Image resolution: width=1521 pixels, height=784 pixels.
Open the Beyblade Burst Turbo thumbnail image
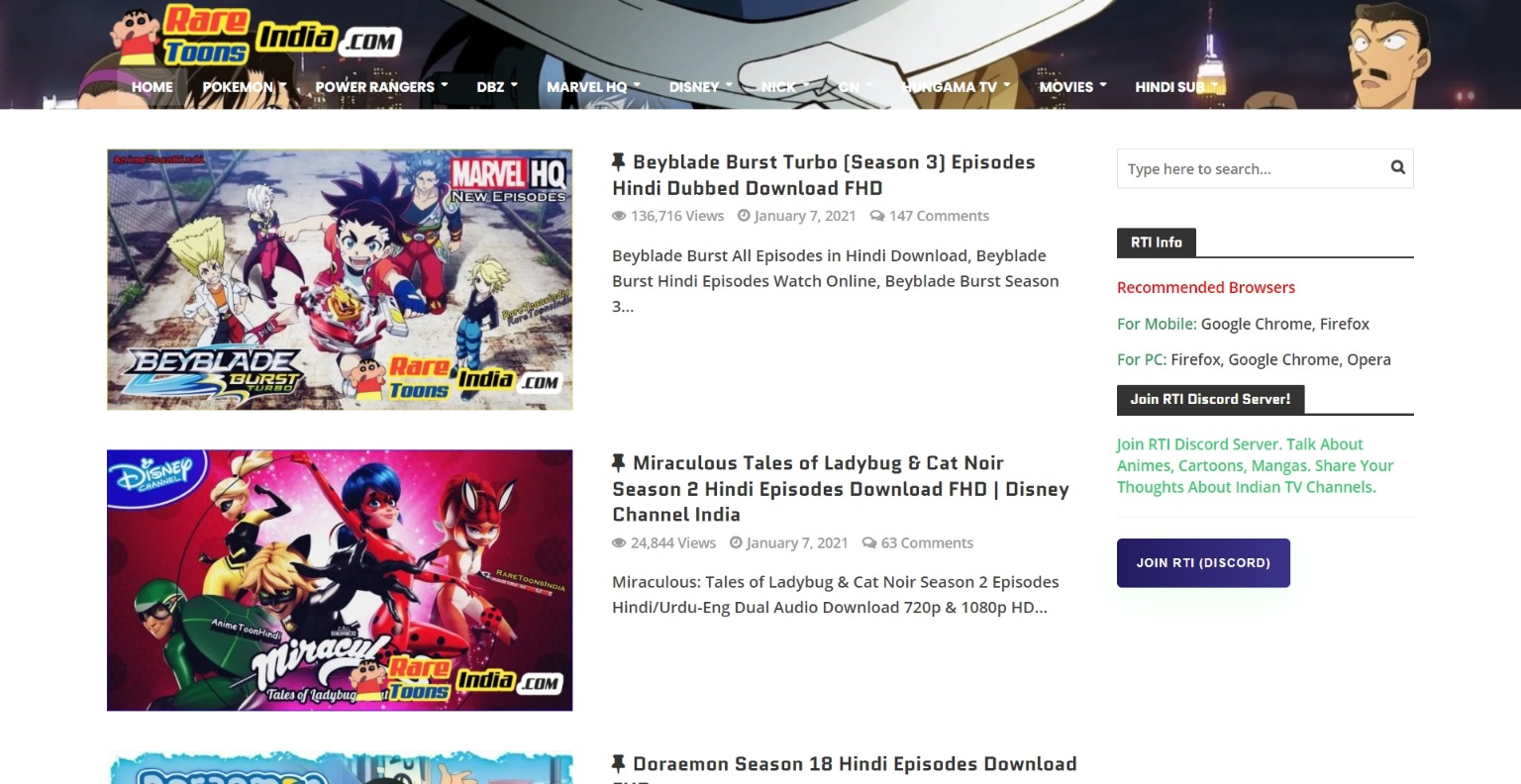pyautogui.click(x=340, y=279)
